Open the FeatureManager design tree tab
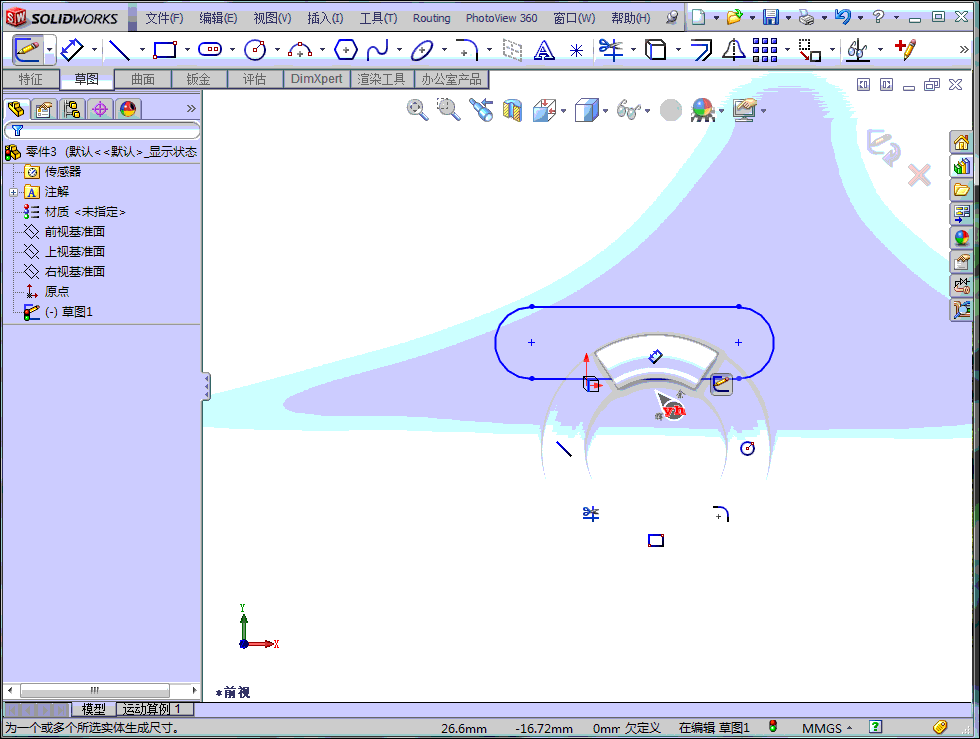This screenshot has height=739, width=980. [16, 109]
